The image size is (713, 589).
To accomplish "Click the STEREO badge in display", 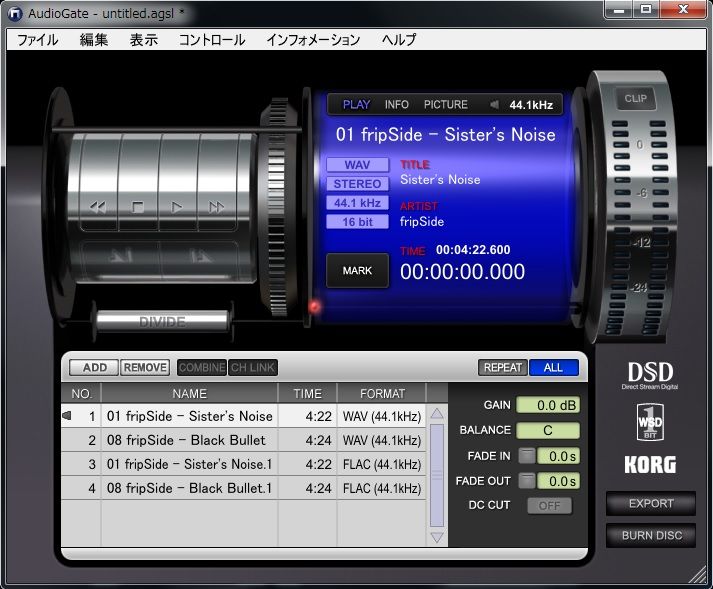I will click(x=357, y=184).
